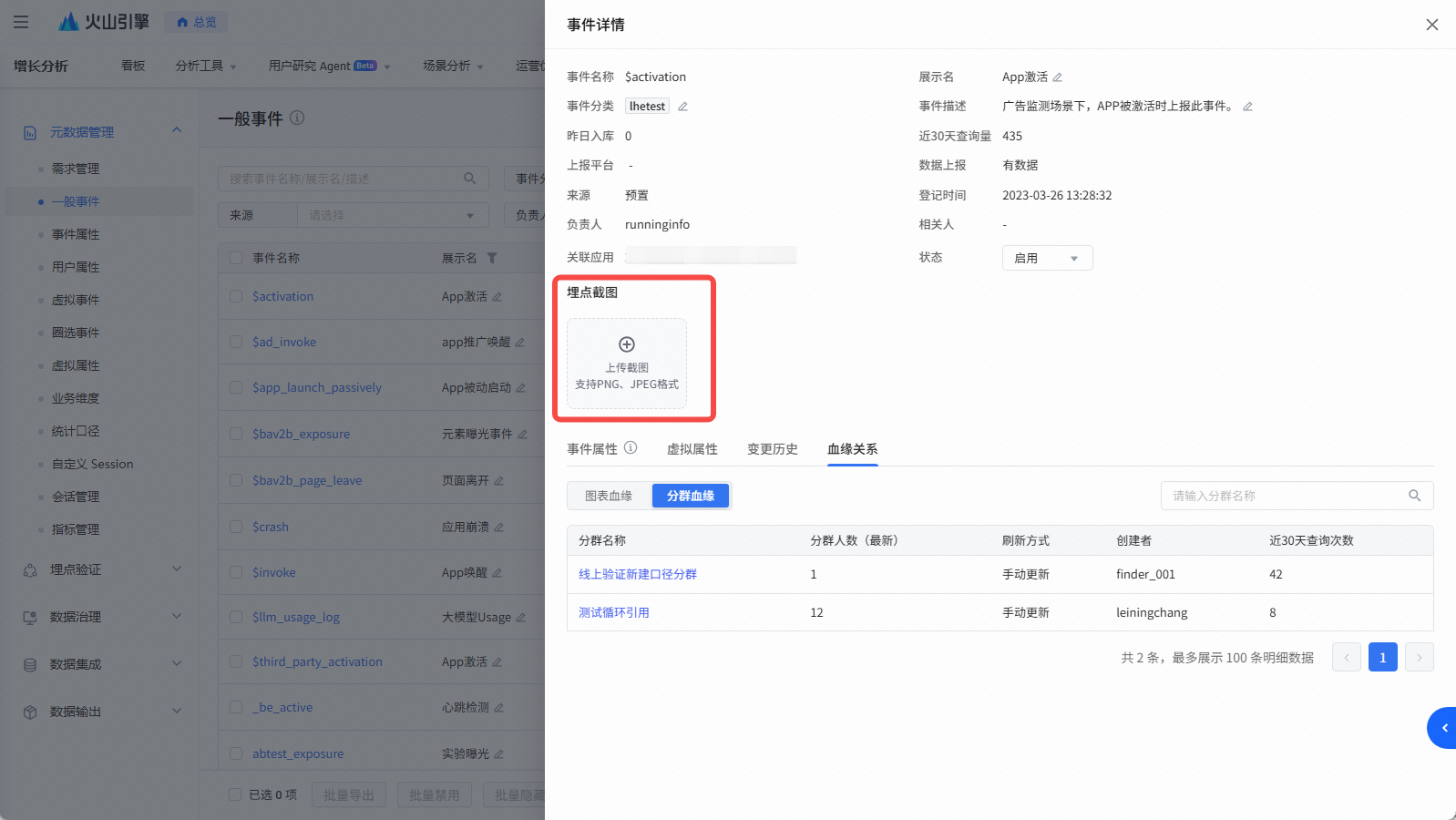1456x820 pixels.
Task: Collapse the 元数据管理 sidebar section
Action: pos(177,131)
